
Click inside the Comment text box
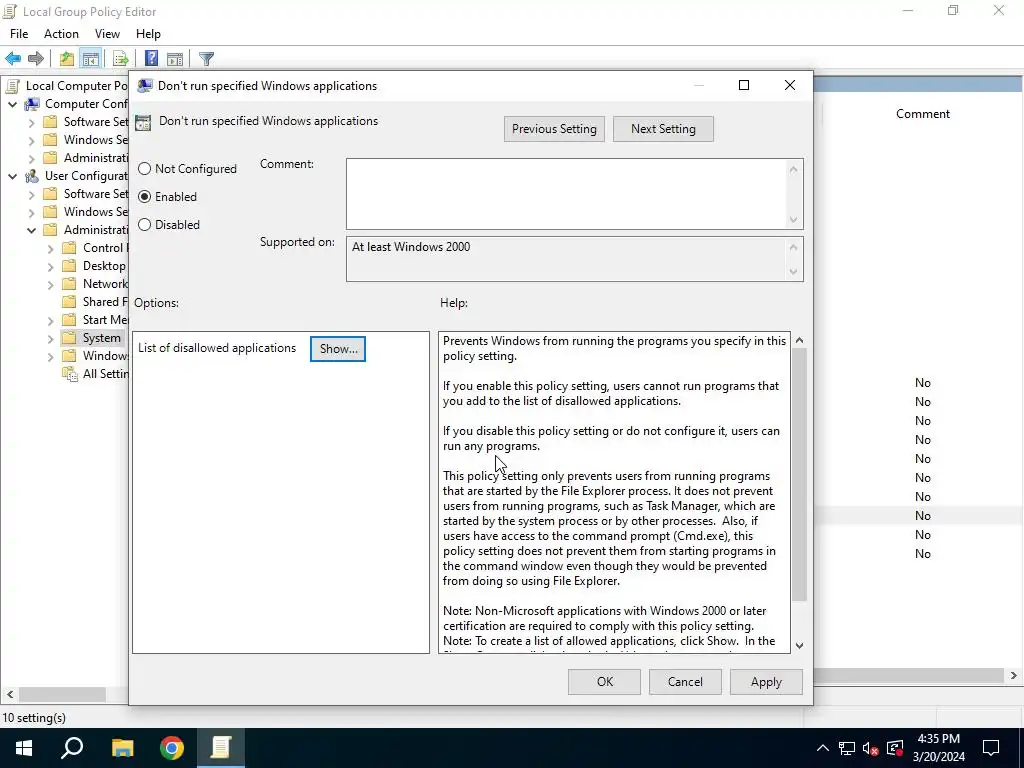(x=566, y=194)
